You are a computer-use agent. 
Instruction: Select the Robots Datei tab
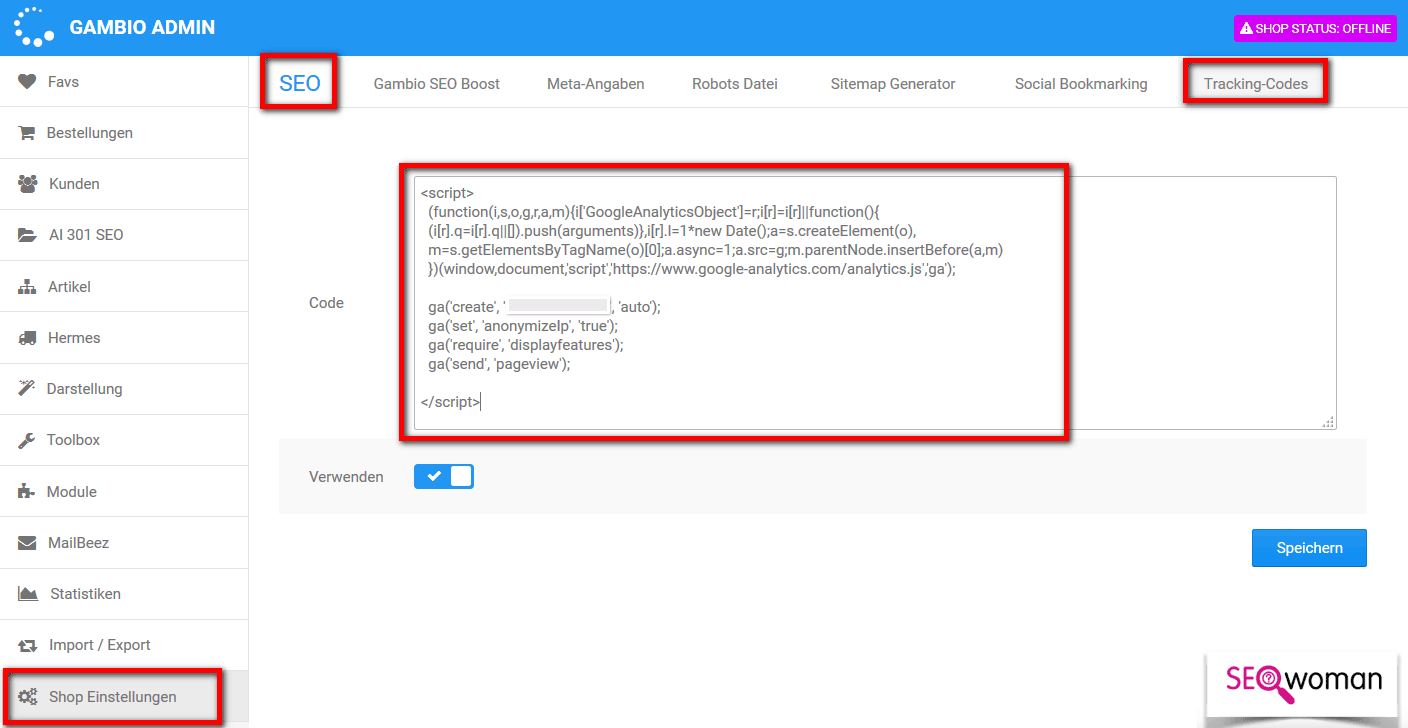(735, 84)
